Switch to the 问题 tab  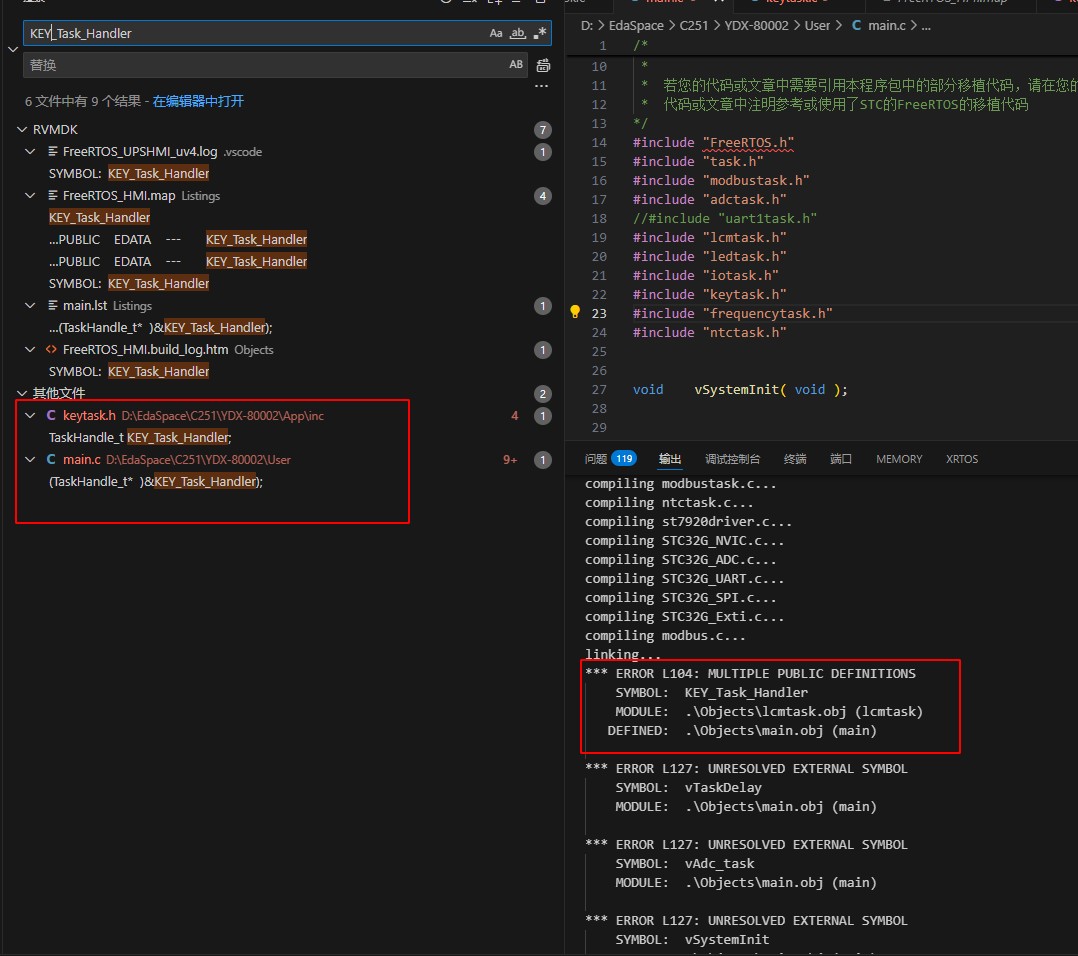[x=596, y=458]
